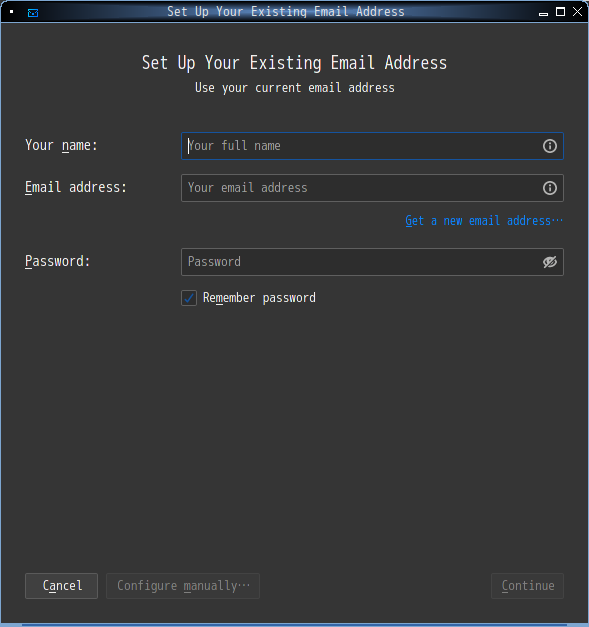Viewport: 589px width, 627px height.
Task: Click the Configure manually button
Action: (x=183, y=586)
